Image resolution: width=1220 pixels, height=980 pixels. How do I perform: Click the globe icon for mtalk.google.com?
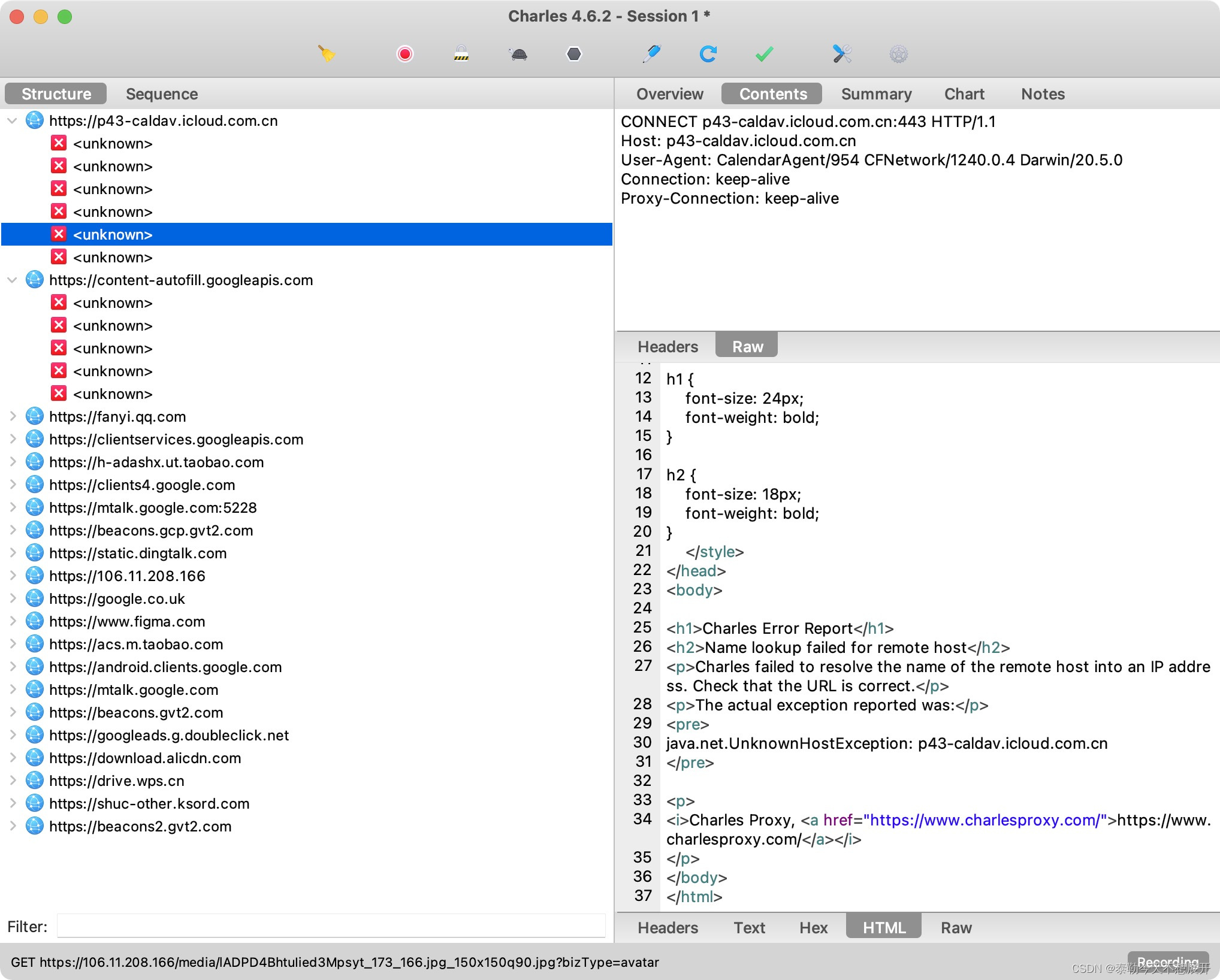[x=35, y=690]
